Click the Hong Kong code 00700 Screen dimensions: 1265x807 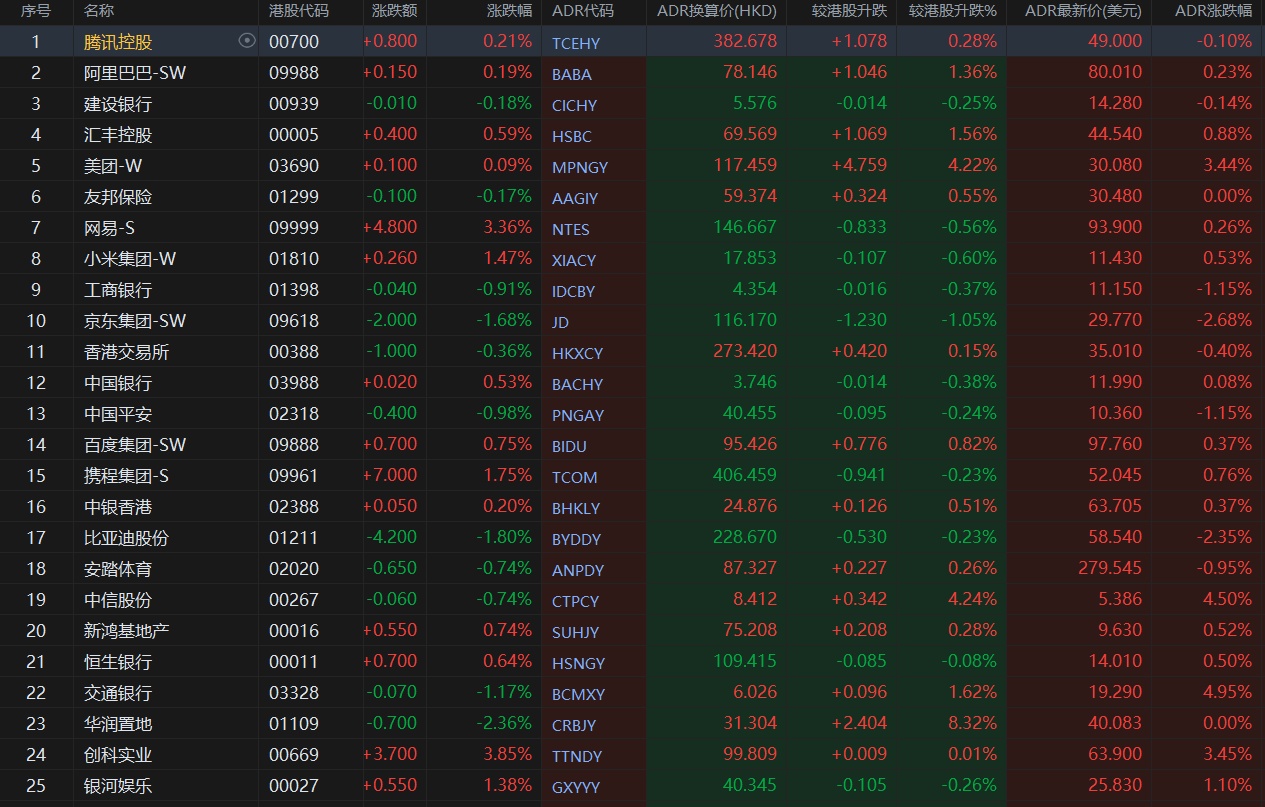[x=294, y=42]
